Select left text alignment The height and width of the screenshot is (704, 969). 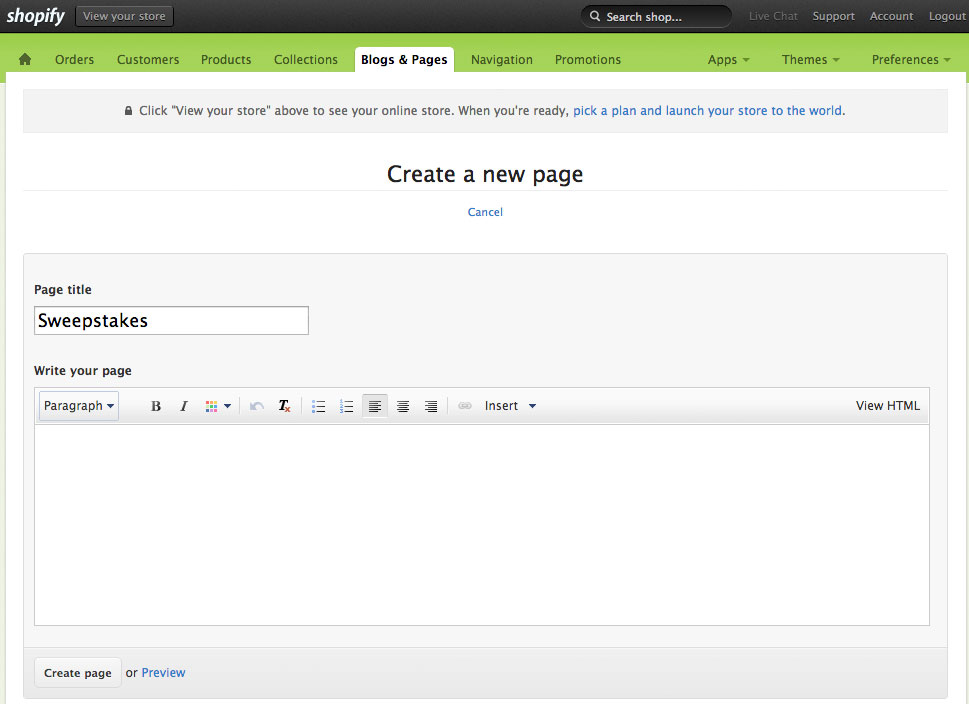click(x=374, y=405)
